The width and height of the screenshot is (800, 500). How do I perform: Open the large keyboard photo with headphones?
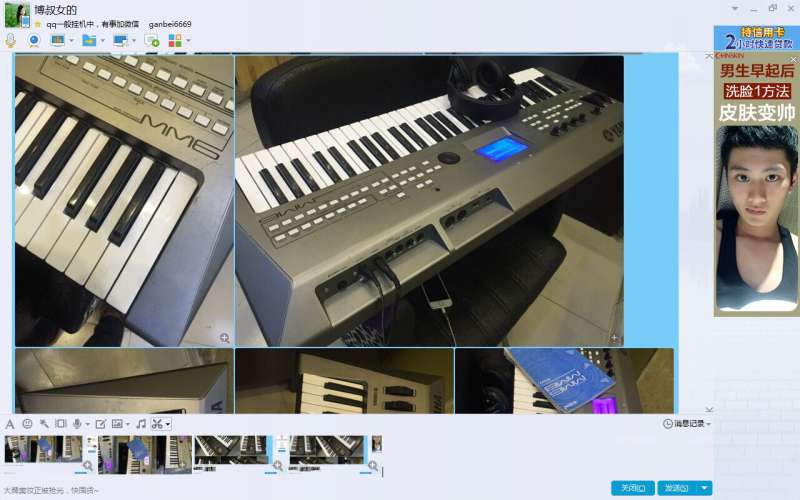pyautogui.click(x=429, y=200)
